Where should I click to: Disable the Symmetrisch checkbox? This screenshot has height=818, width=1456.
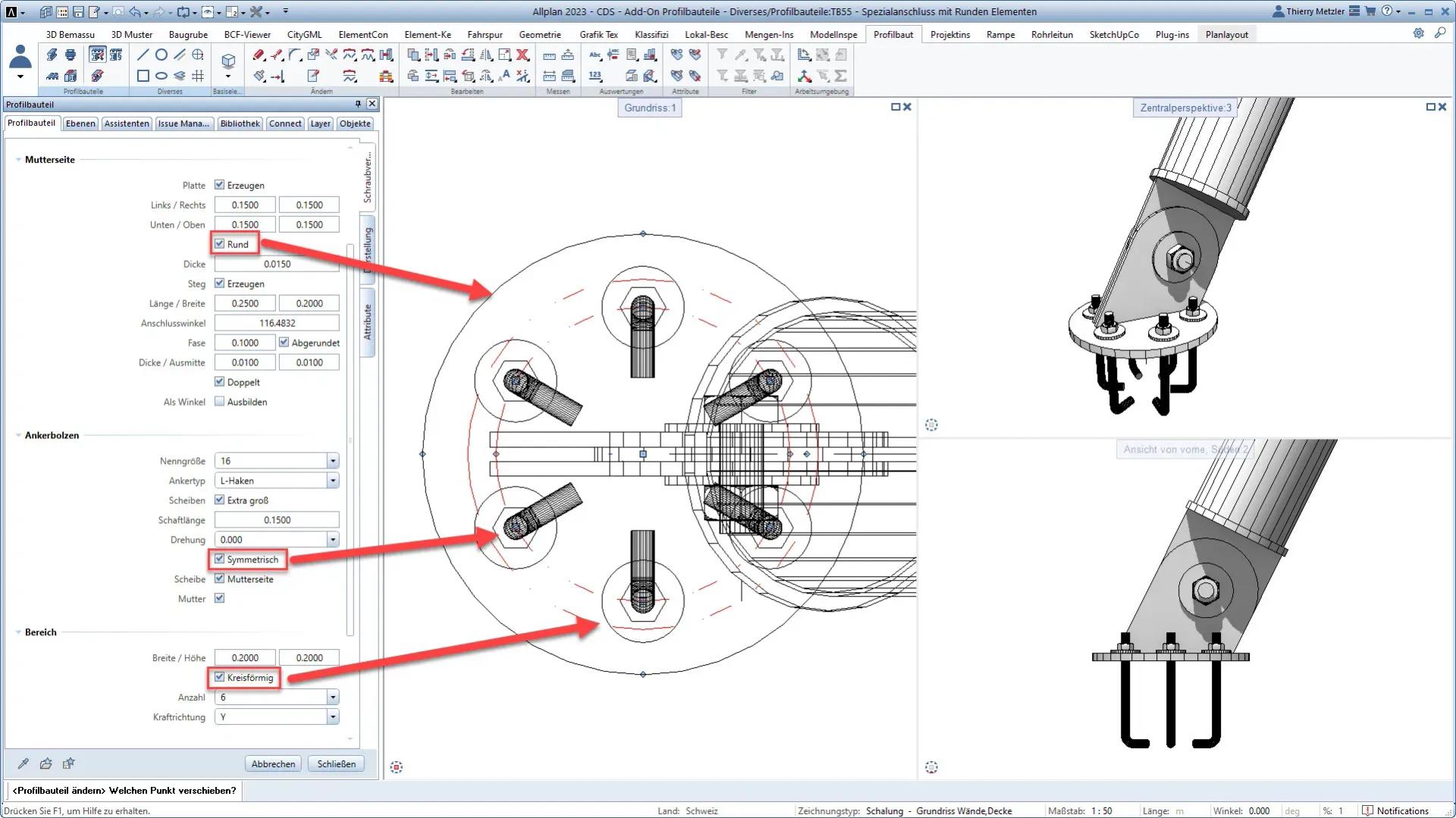click(x=220, y=559)
